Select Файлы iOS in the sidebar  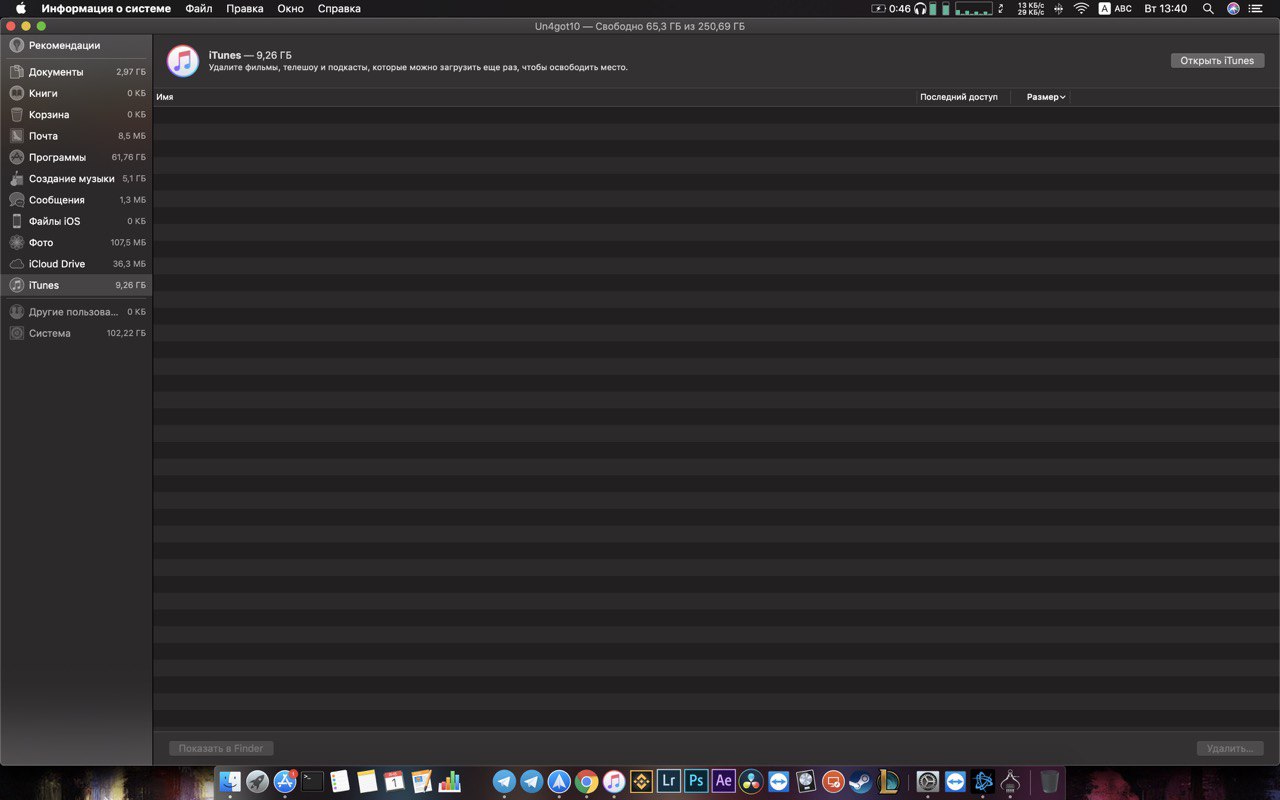pyautogui.click(x=76, y=221)
